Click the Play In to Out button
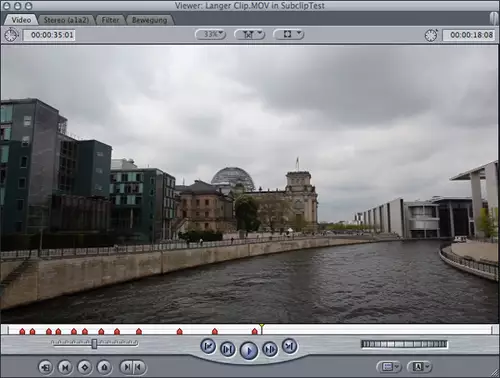This screenshot has width=500, height=378. coord(228,349)
